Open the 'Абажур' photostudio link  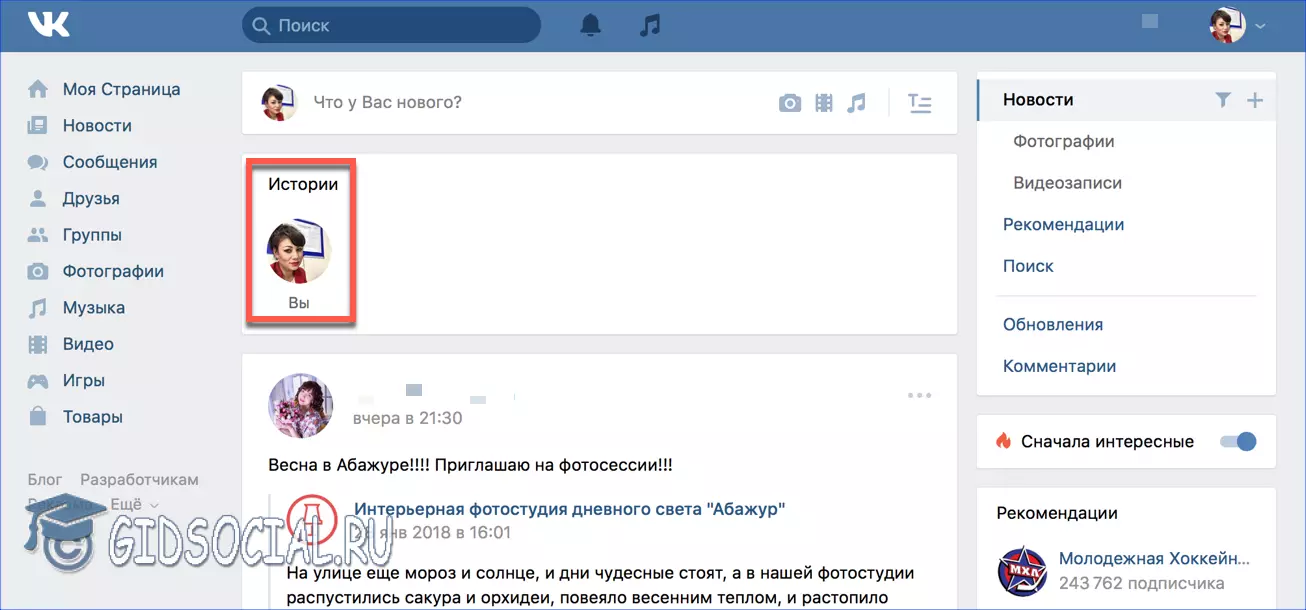(569, 509)
